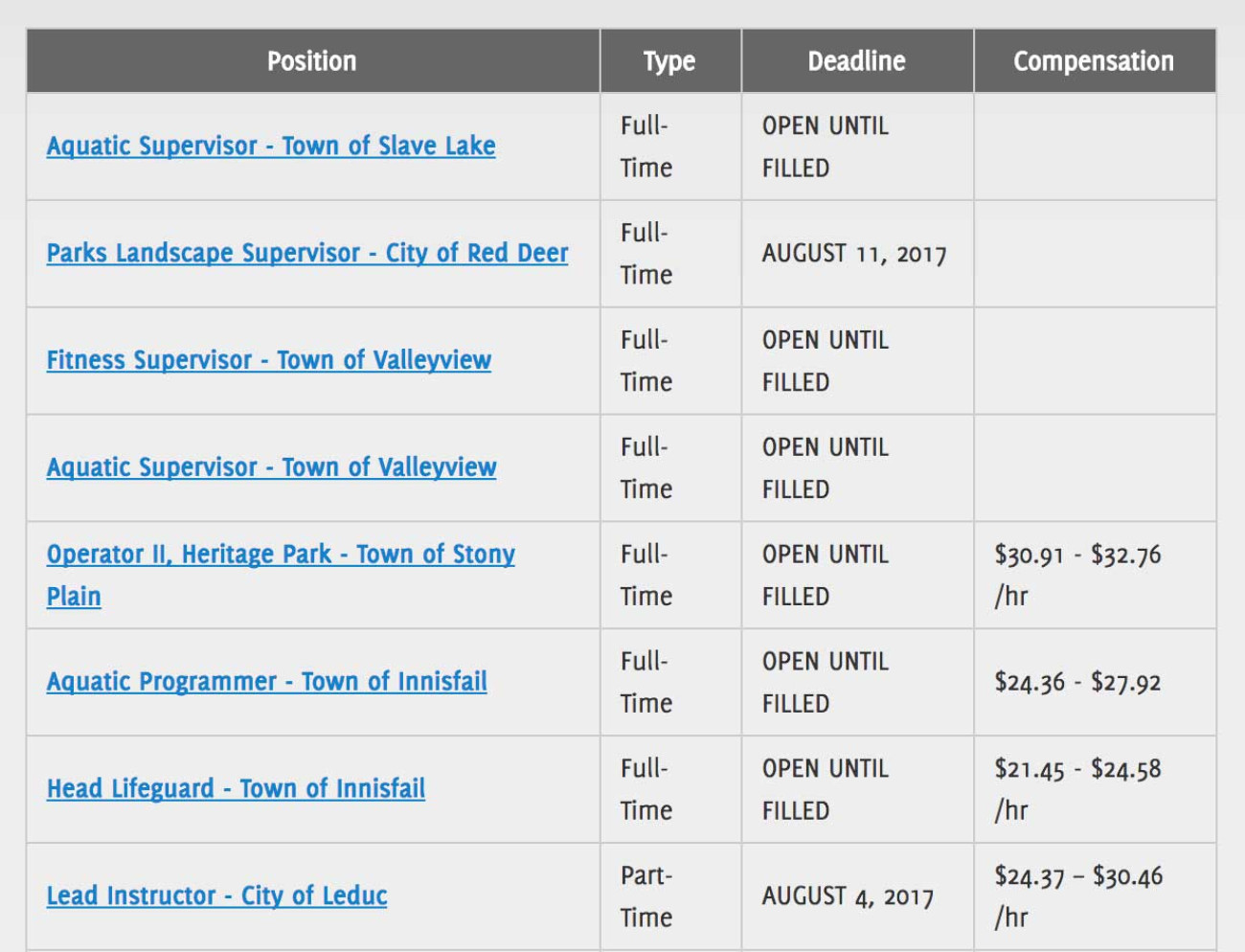
Task: Open Head Lifeguard - Town of Innisfail link
Action: tap(236, 790)
